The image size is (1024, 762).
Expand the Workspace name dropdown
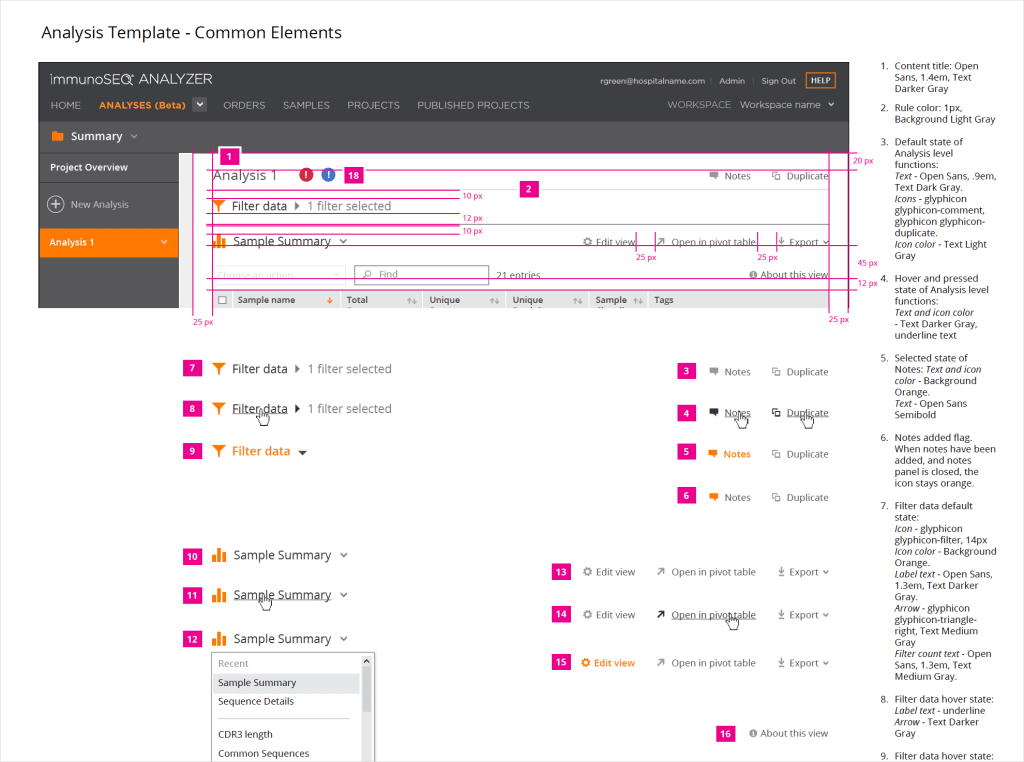(x=831, y=105)
